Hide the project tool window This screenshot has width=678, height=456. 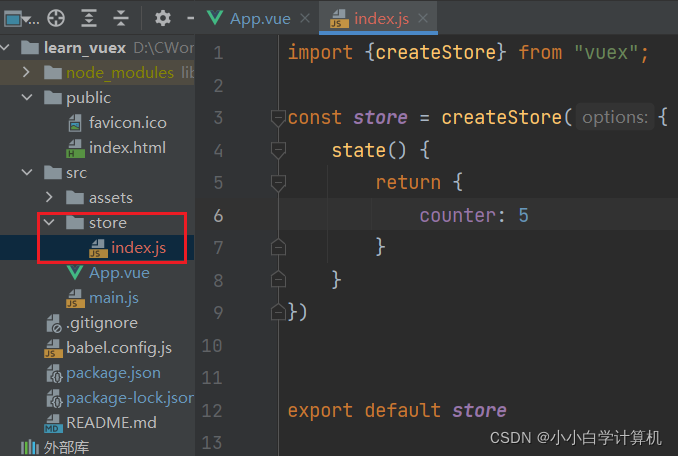coord(190,19)
